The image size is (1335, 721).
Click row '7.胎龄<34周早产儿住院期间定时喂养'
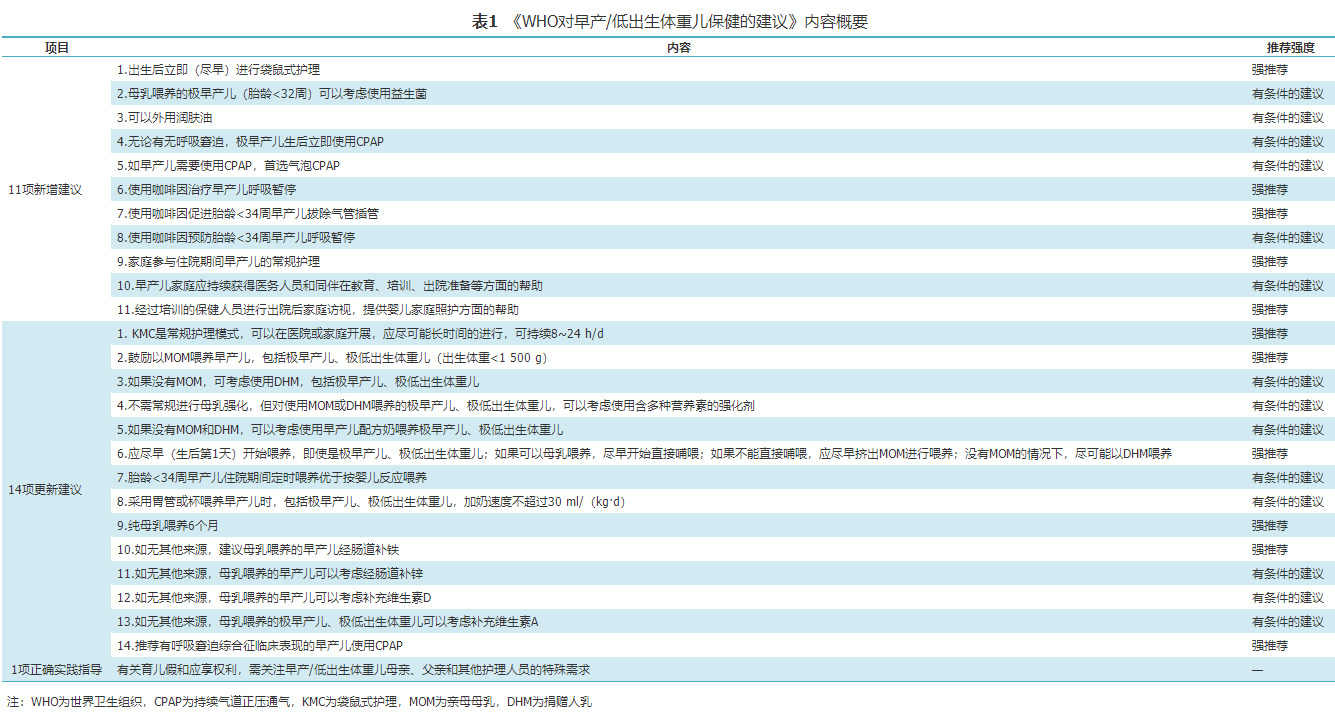click(x=272, y=478)
